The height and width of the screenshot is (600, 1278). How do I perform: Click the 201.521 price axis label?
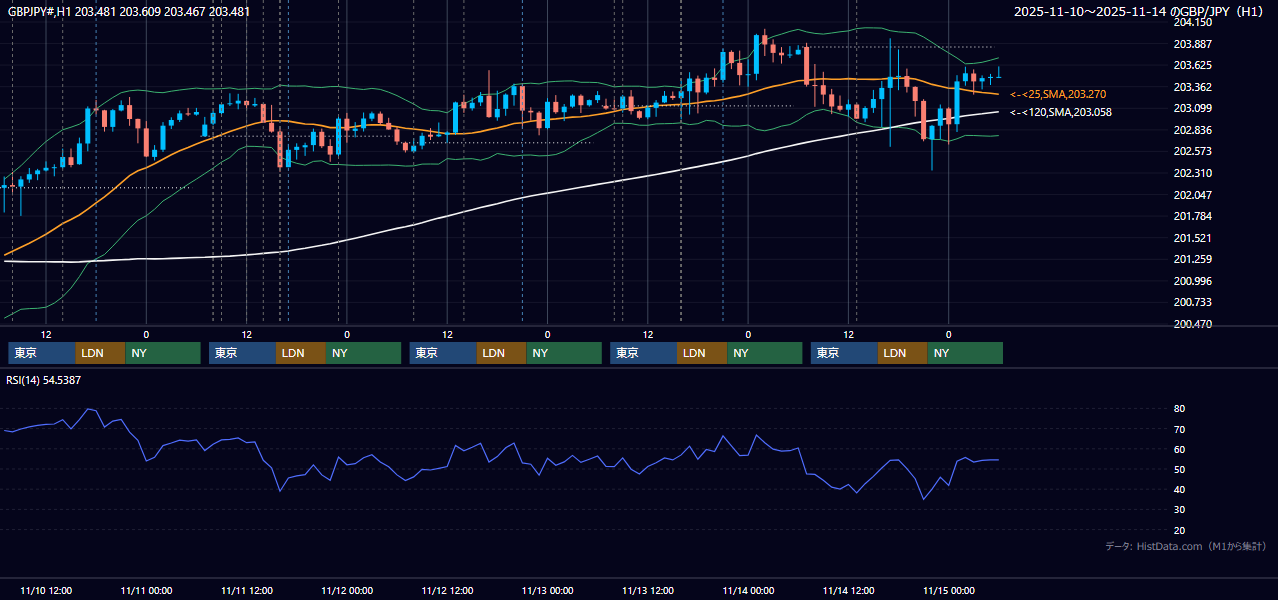(1192, 238)
